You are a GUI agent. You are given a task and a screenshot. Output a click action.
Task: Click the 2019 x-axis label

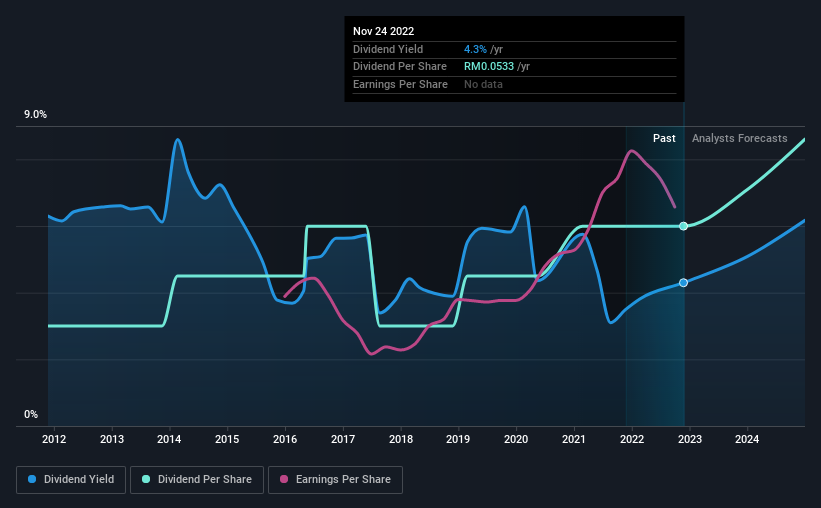pos(458,439)
